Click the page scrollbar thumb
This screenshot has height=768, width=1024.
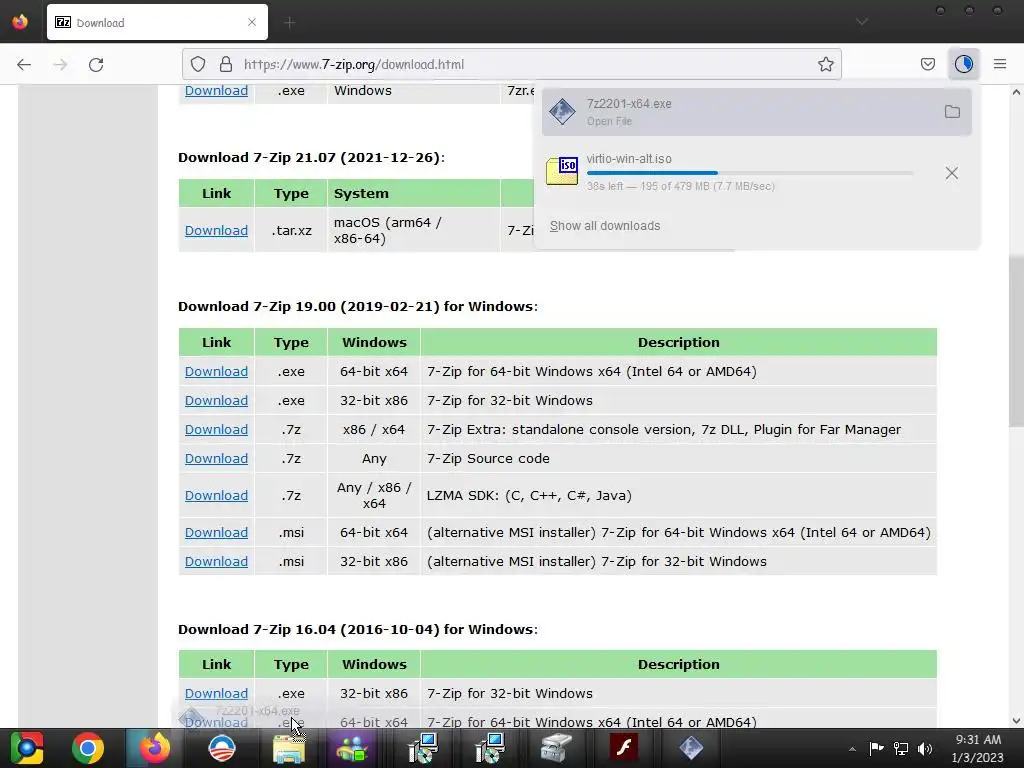[1016, 340]
